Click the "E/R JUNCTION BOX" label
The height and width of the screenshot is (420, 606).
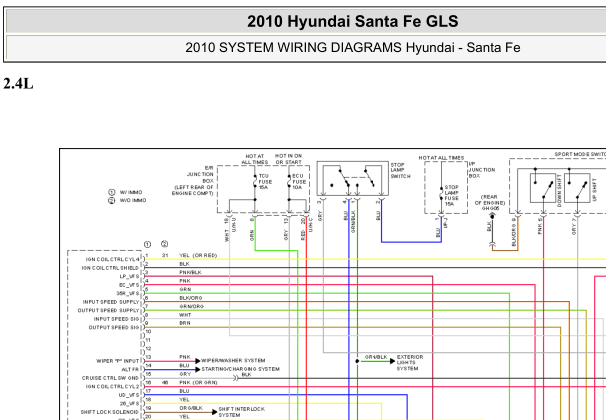click(200, 174)
